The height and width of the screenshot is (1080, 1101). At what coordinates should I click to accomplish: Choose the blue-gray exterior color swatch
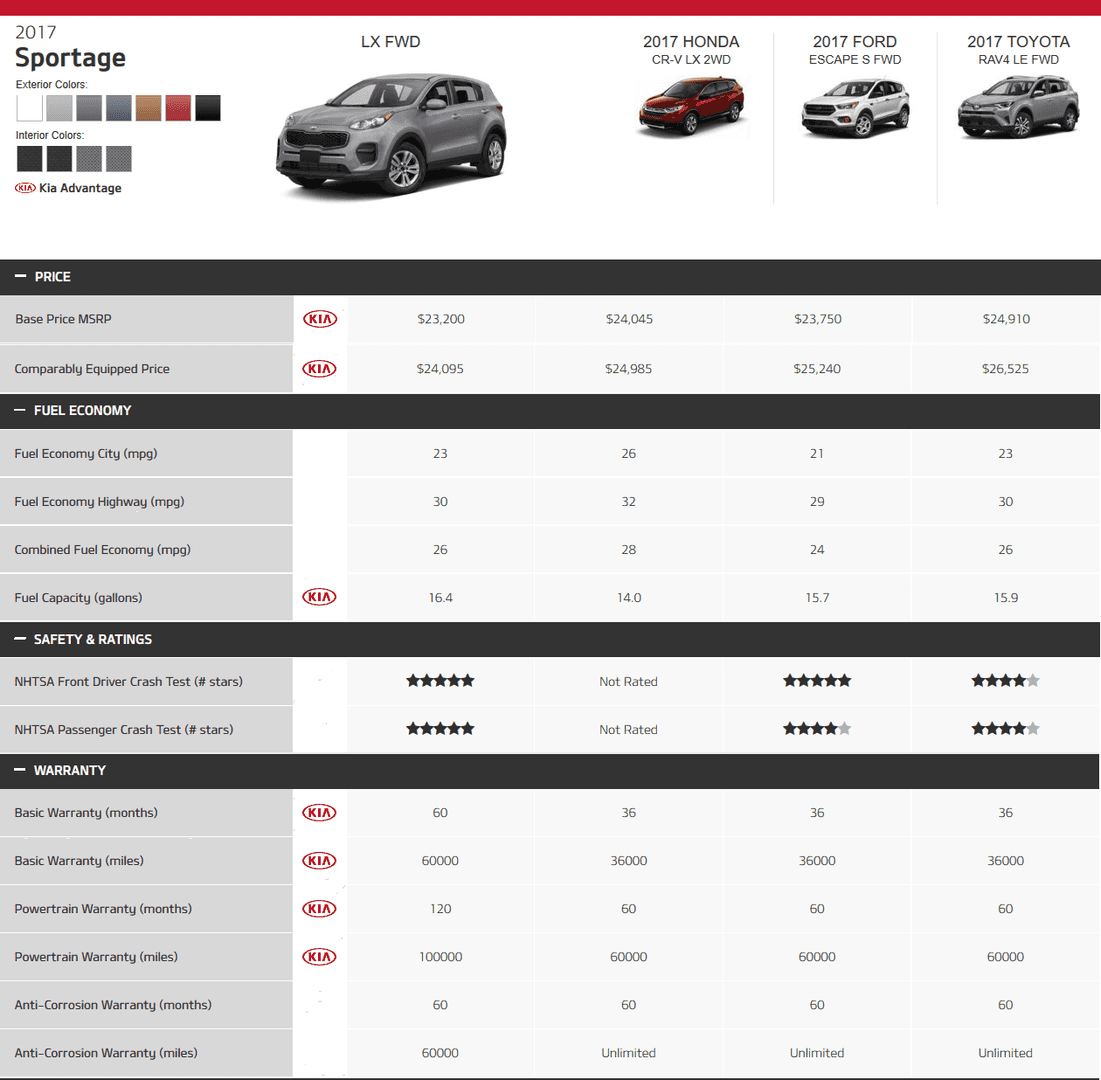coord(119,108)
